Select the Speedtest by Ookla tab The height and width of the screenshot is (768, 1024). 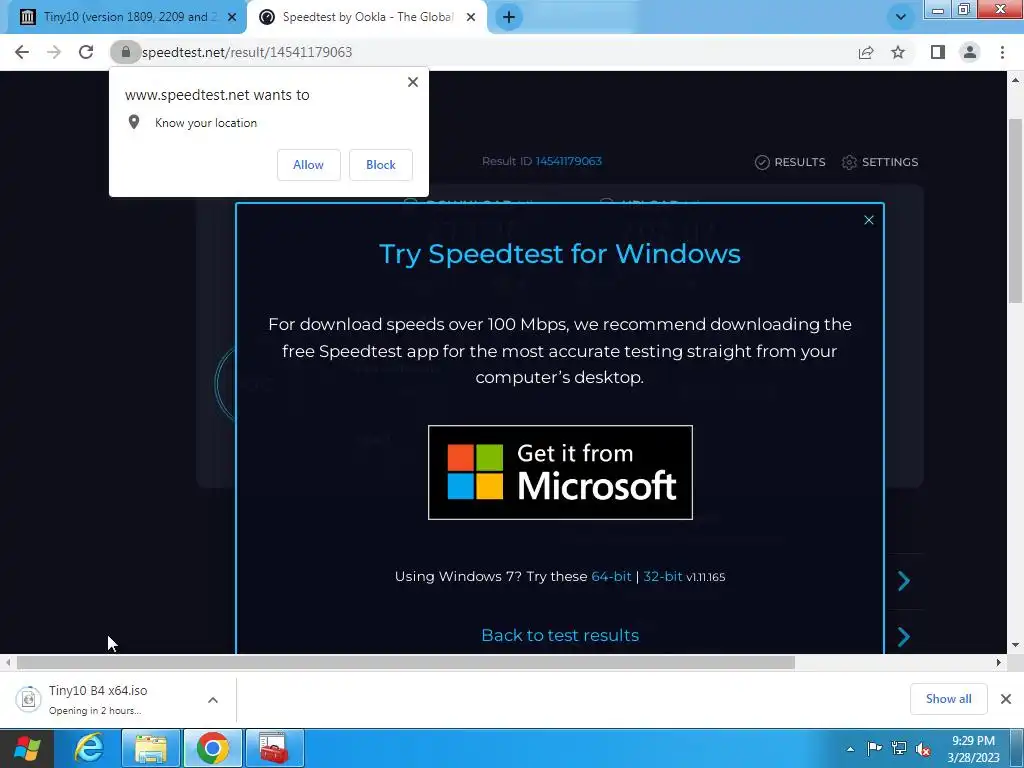pyautogui.click(x=367, y=17)
